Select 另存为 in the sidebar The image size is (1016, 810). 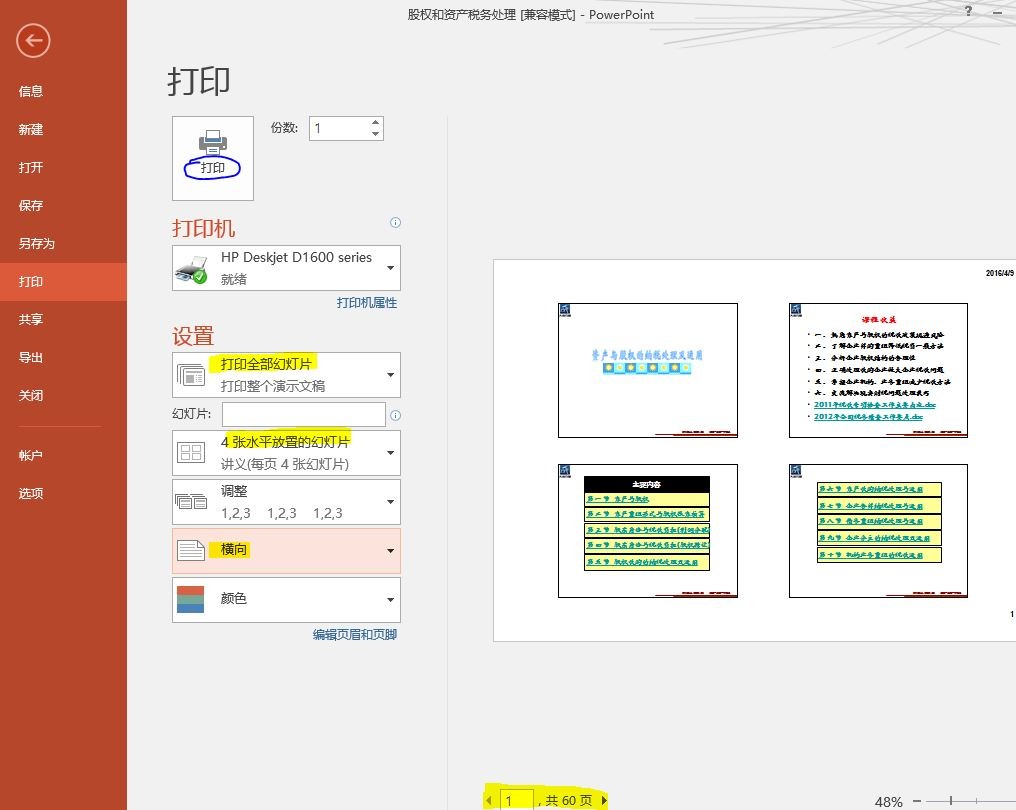[64, 244]
